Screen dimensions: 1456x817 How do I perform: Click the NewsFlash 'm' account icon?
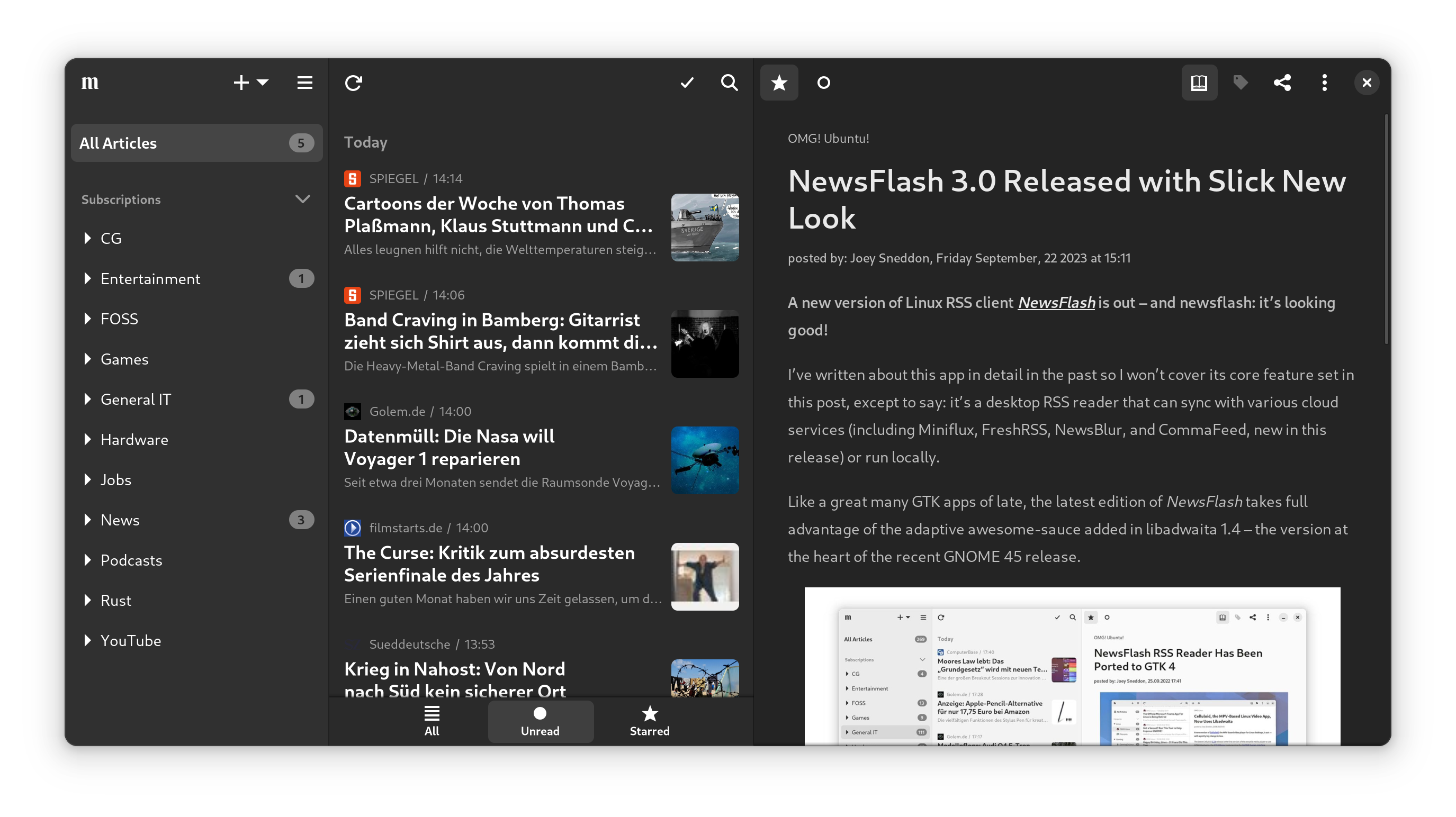[x=89, y=83]
